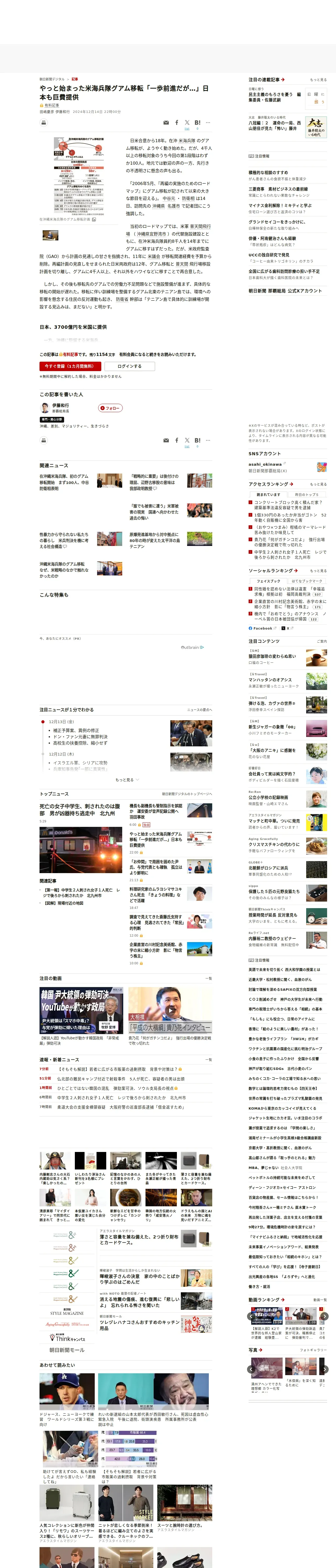The image size is (336, 1568).
Task: Click the X icon below the author section
Action: 187,440
